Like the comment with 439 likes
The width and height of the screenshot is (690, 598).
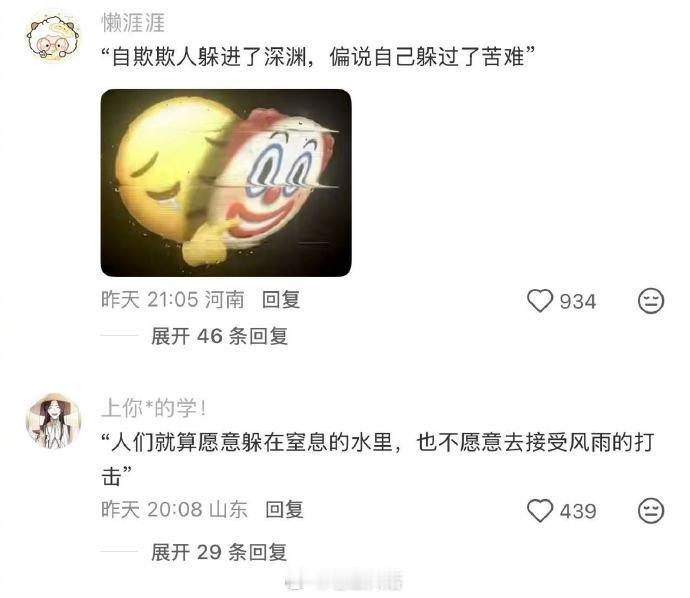(x=540, y=510)
